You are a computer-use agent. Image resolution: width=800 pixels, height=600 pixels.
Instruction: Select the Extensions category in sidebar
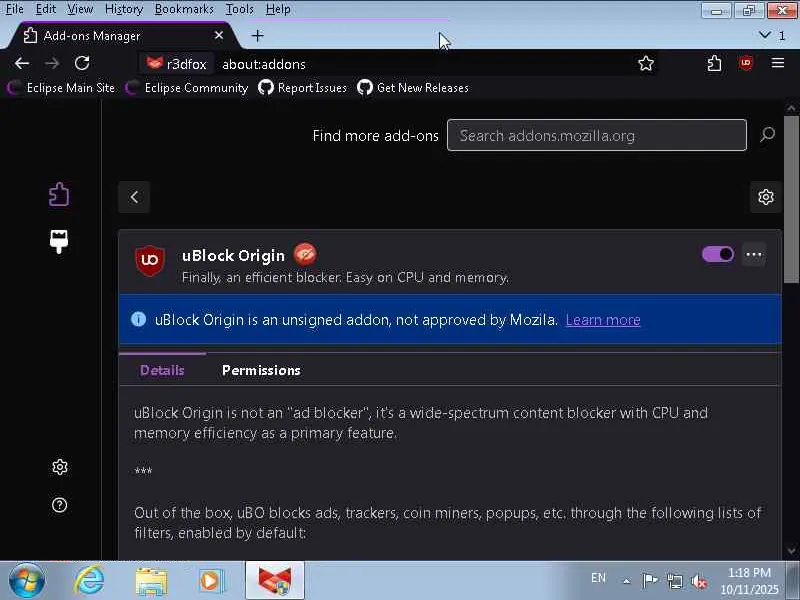(59, 194)
